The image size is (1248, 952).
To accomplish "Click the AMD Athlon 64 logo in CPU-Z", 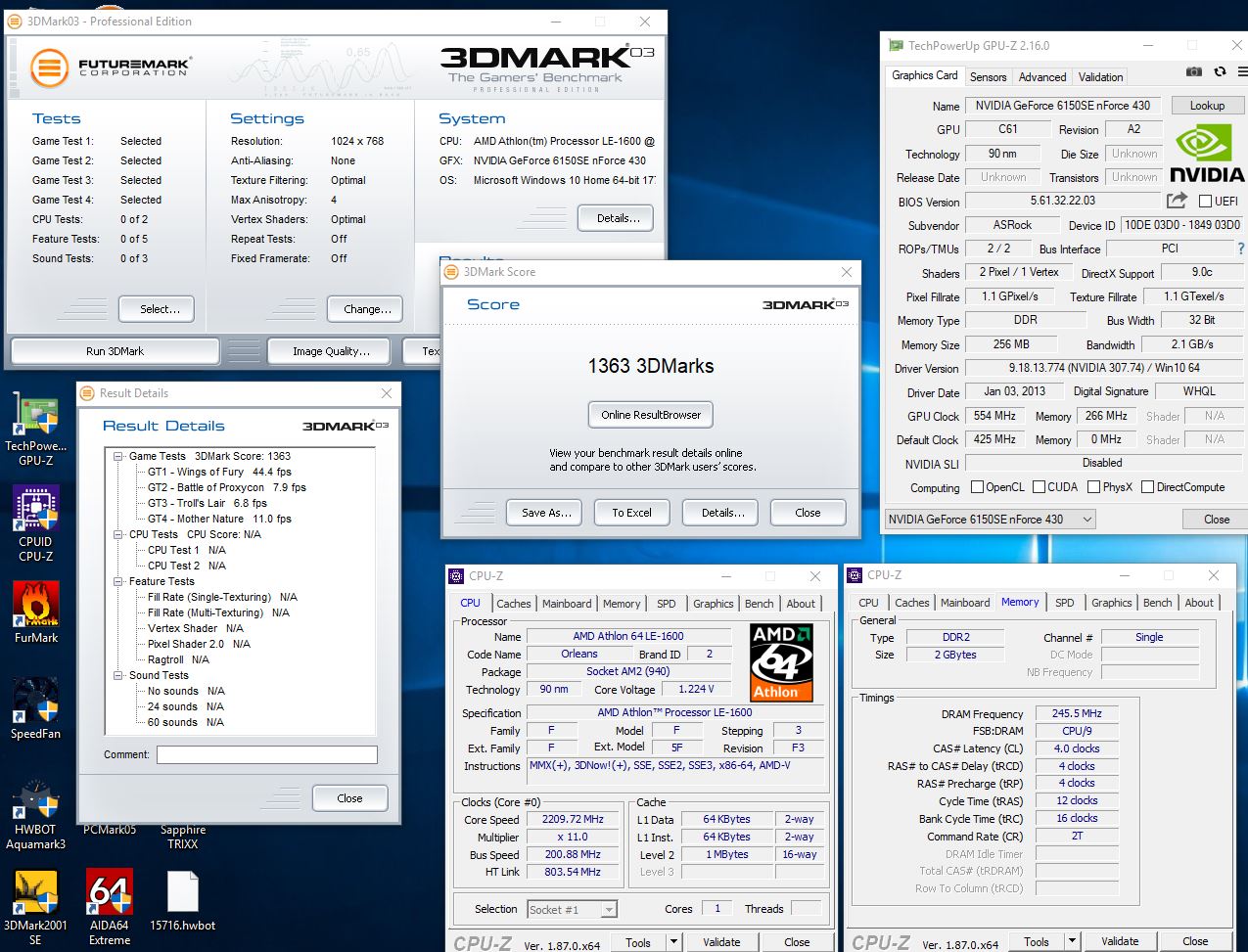I will [782, 664].
